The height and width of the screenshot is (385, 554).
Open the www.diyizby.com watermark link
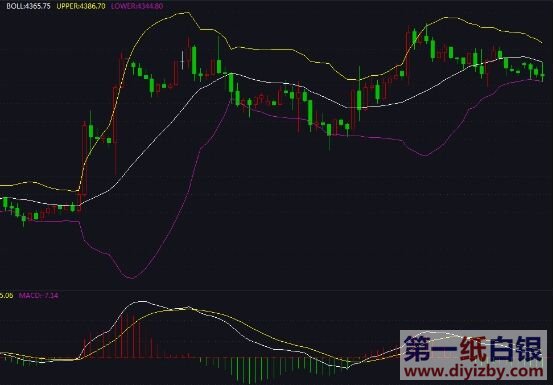[x=474, y=371]
